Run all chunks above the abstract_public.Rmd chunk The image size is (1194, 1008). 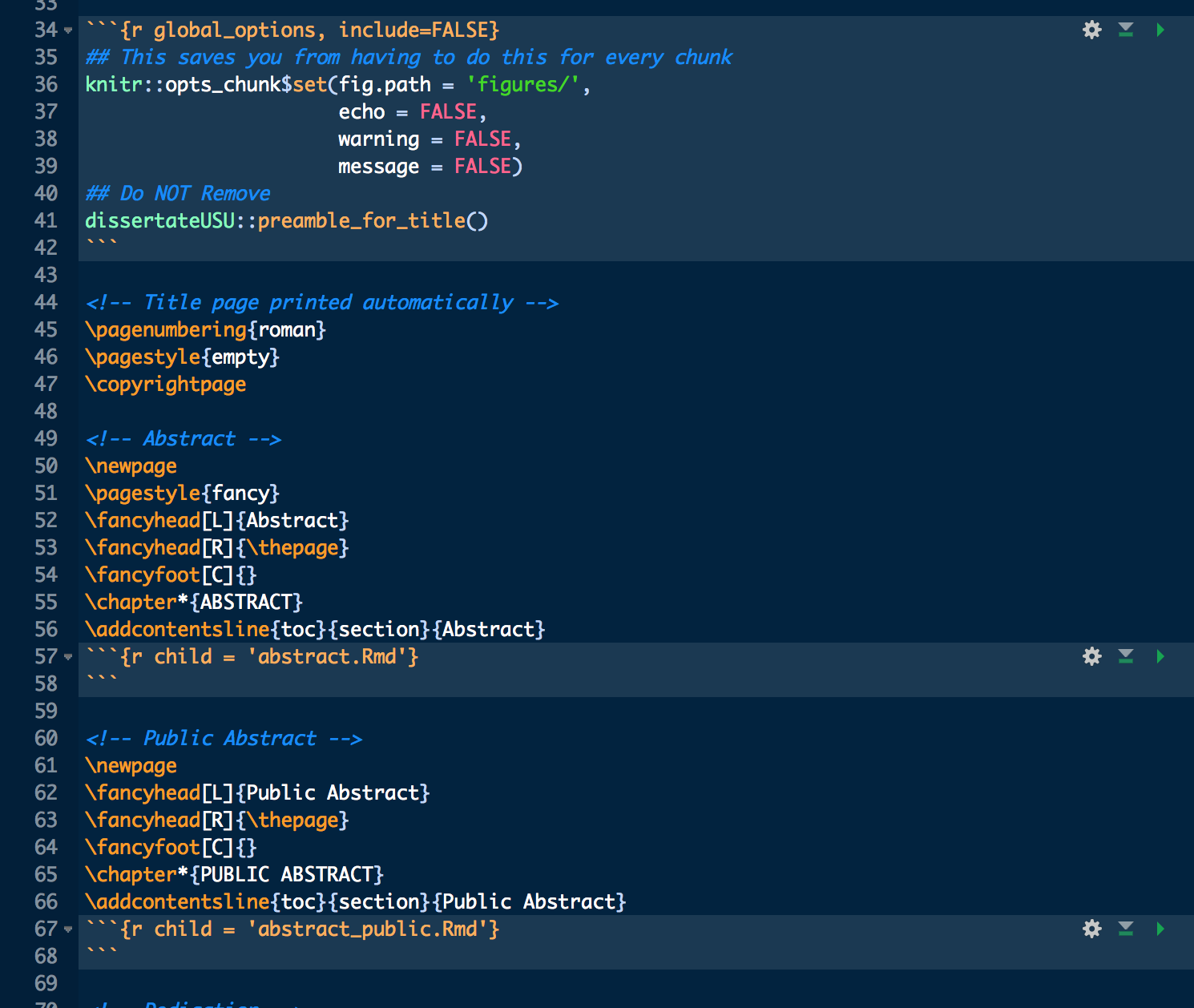[x=1126, y=929]
